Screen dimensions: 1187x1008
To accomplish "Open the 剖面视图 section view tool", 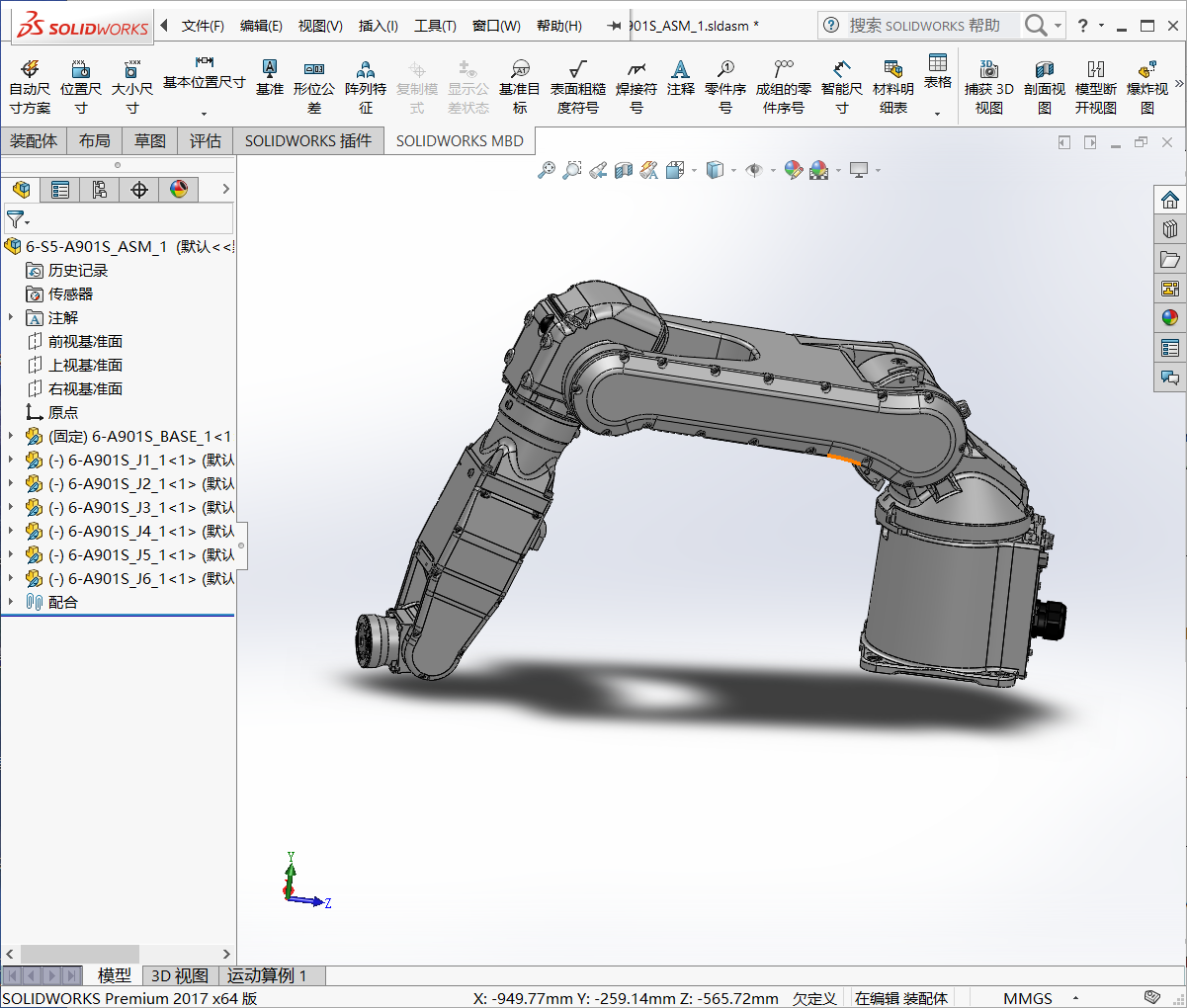I will [1044, 86].
